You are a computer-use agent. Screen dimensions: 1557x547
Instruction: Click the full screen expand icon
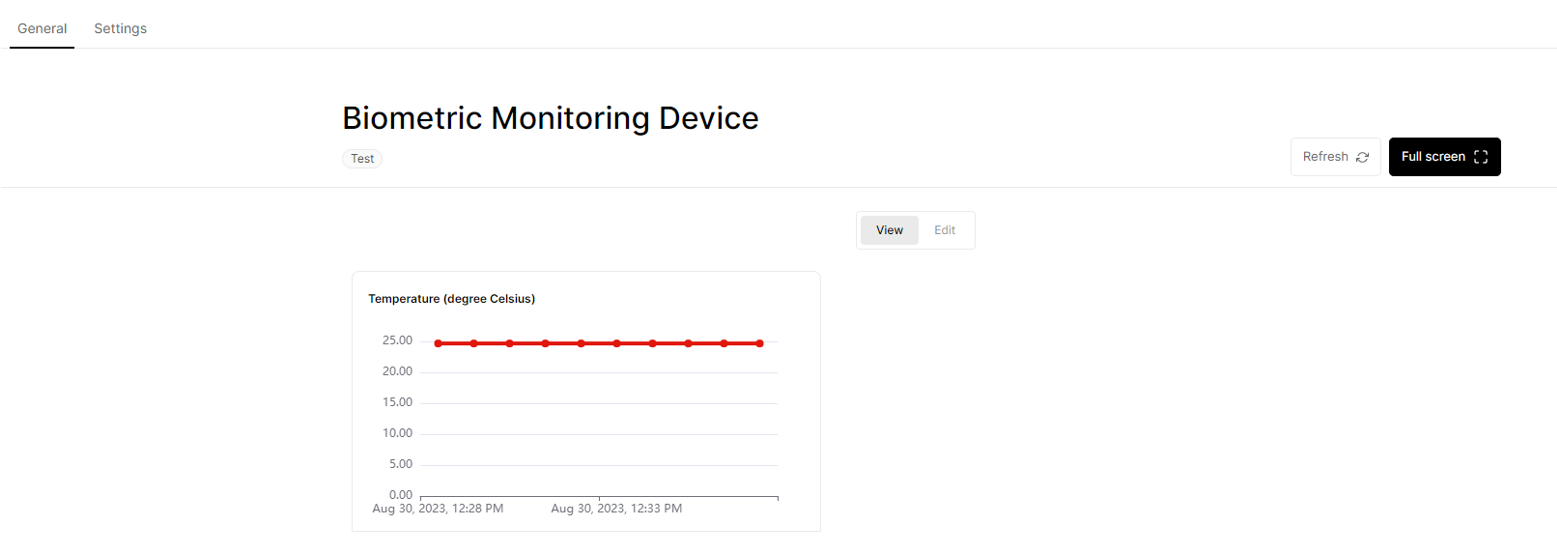1481,157
